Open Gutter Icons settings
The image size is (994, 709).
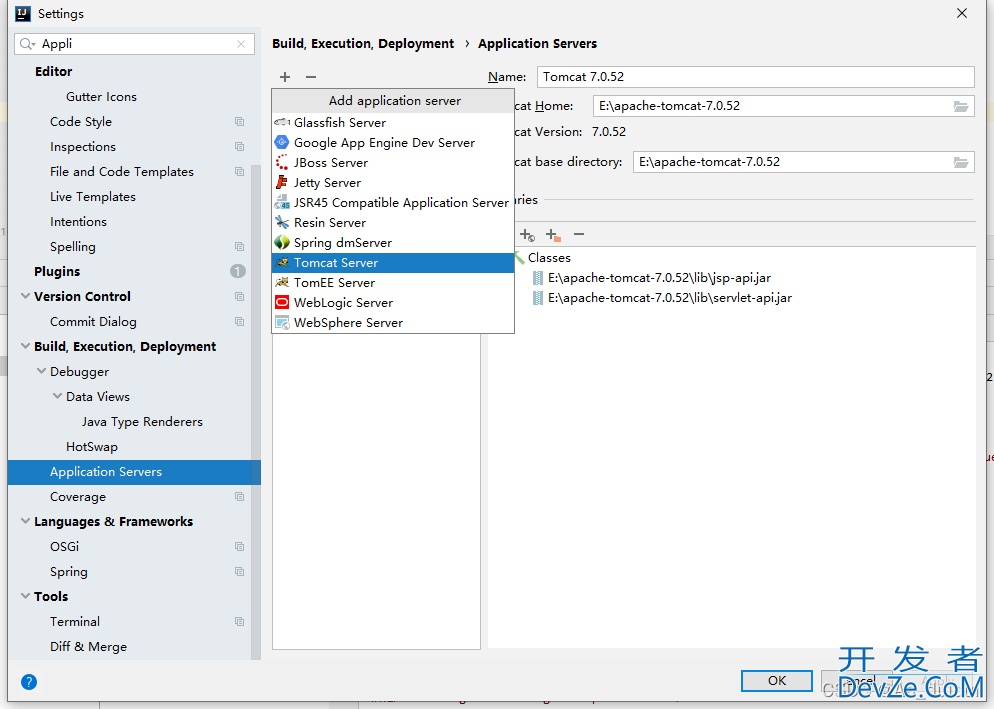click(x=101, y=96)
